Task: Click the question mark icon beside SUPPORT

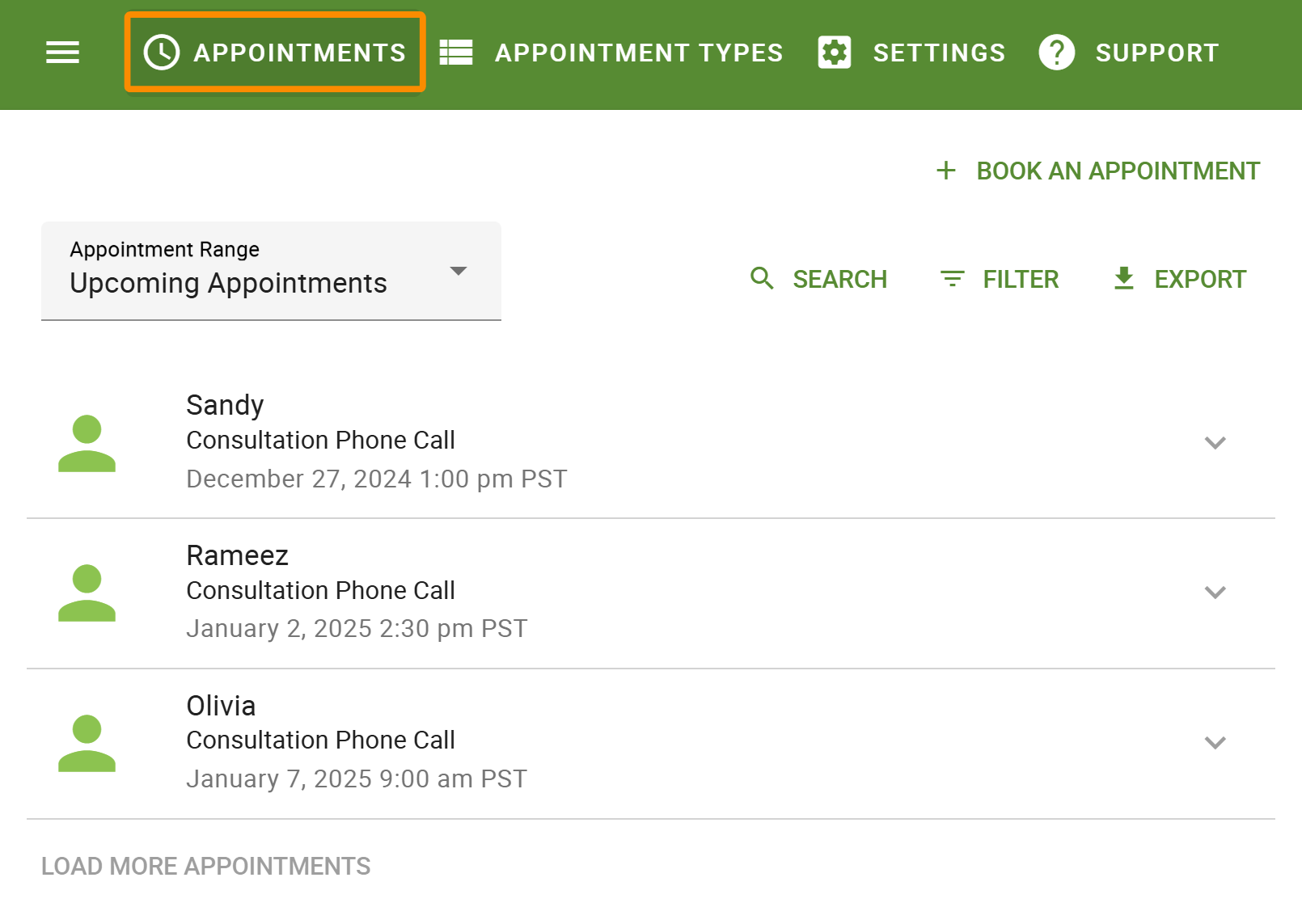Action: pos(1056,52)
